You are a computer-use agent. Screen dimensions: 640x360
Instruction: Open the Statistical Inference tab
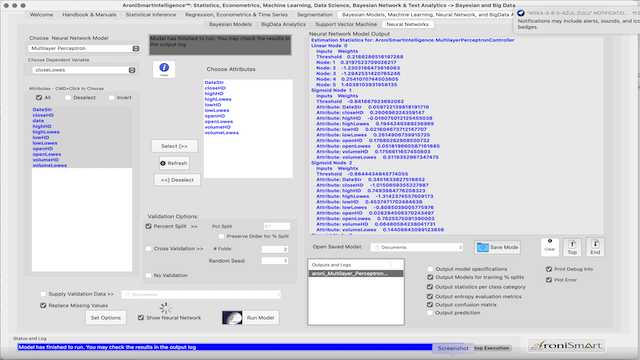point(151,15)
